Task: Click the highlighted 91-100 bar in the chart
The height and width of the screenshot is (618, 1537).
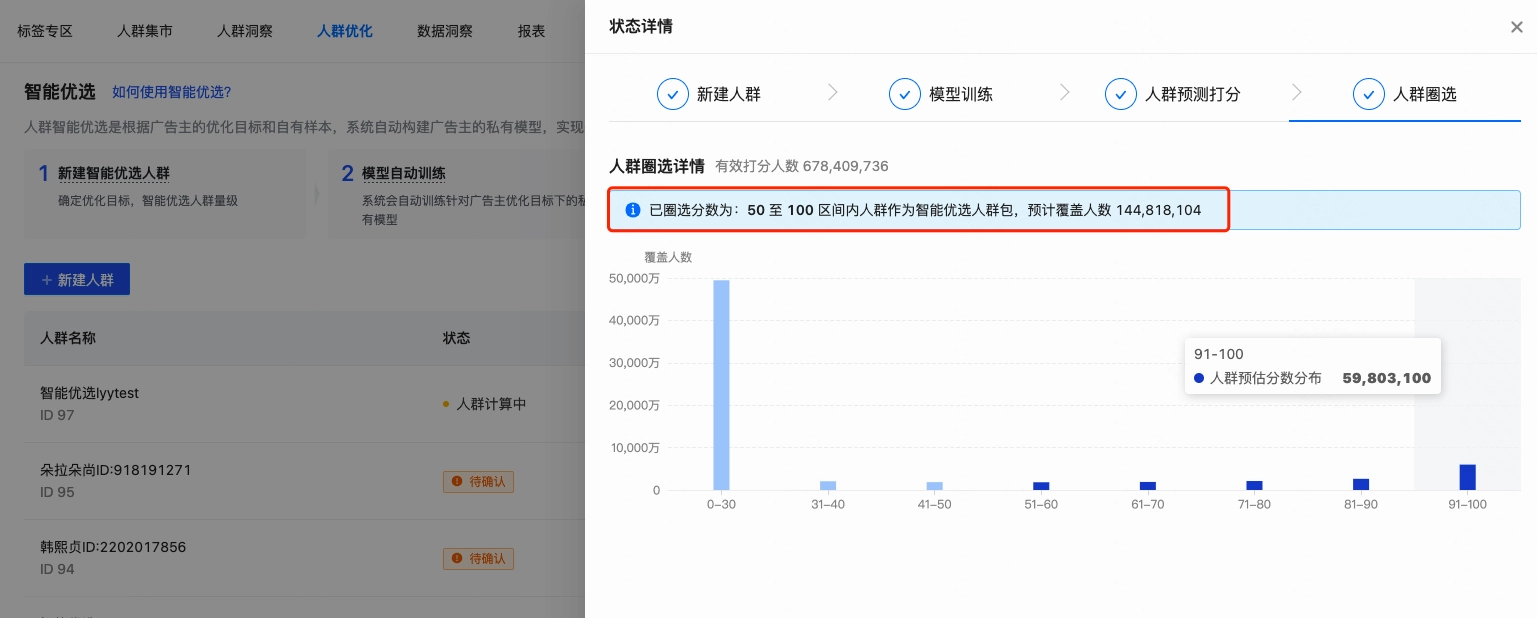Action: 1467,477
